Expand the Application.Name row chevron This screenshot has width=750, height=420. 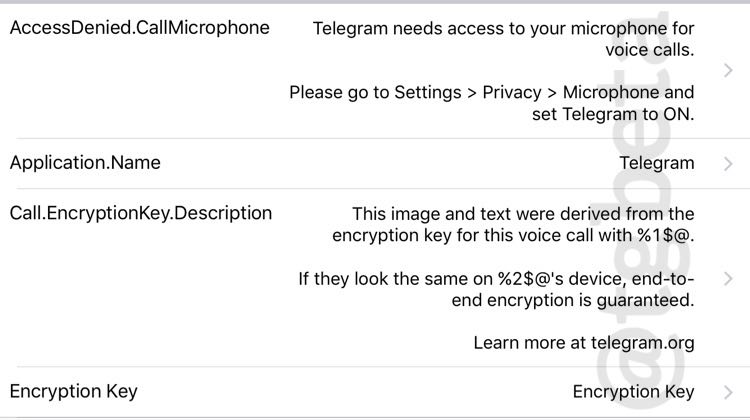(728, 163)
